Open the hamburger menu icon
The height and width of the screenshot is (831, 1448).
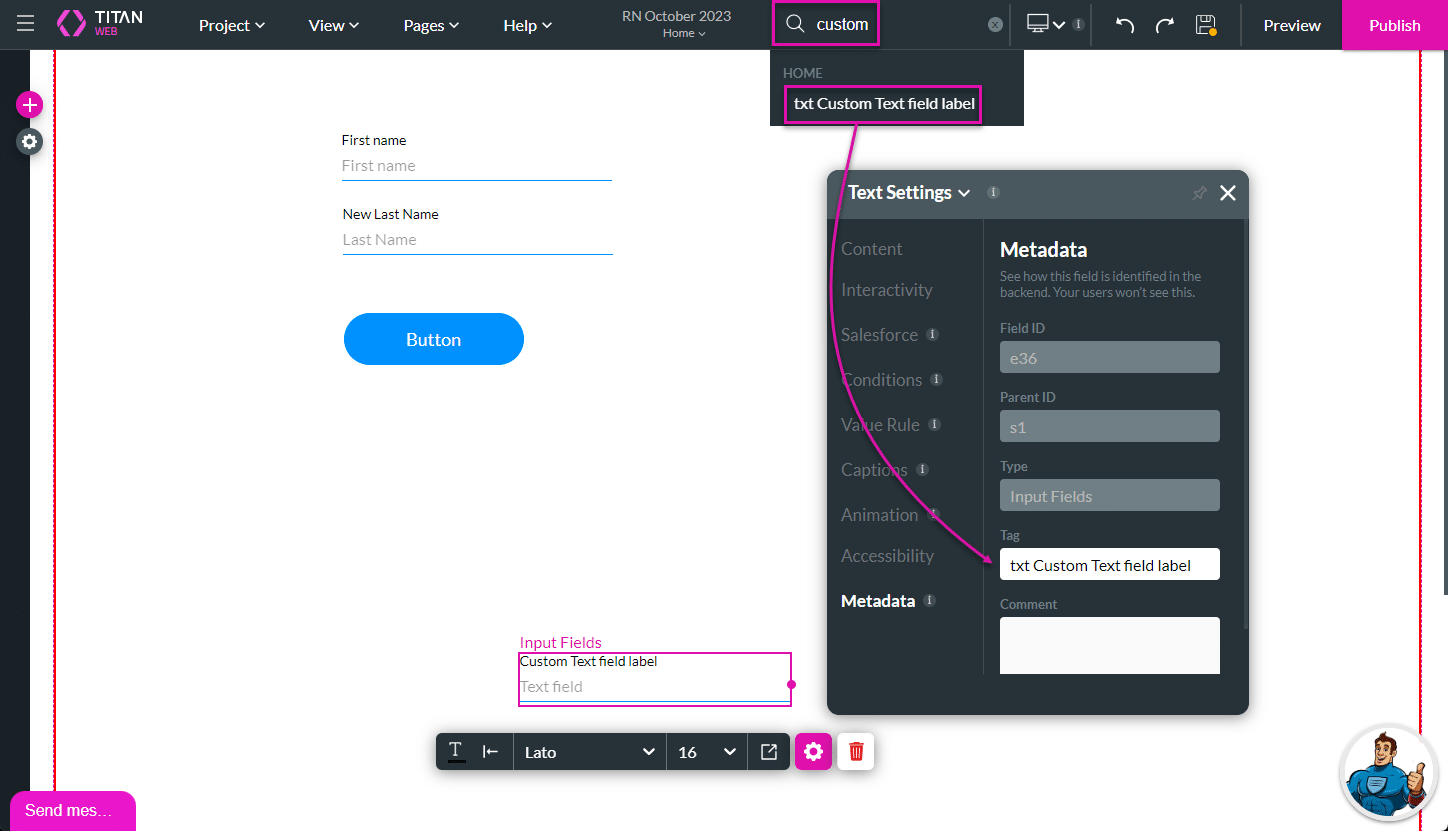[25, 24]
